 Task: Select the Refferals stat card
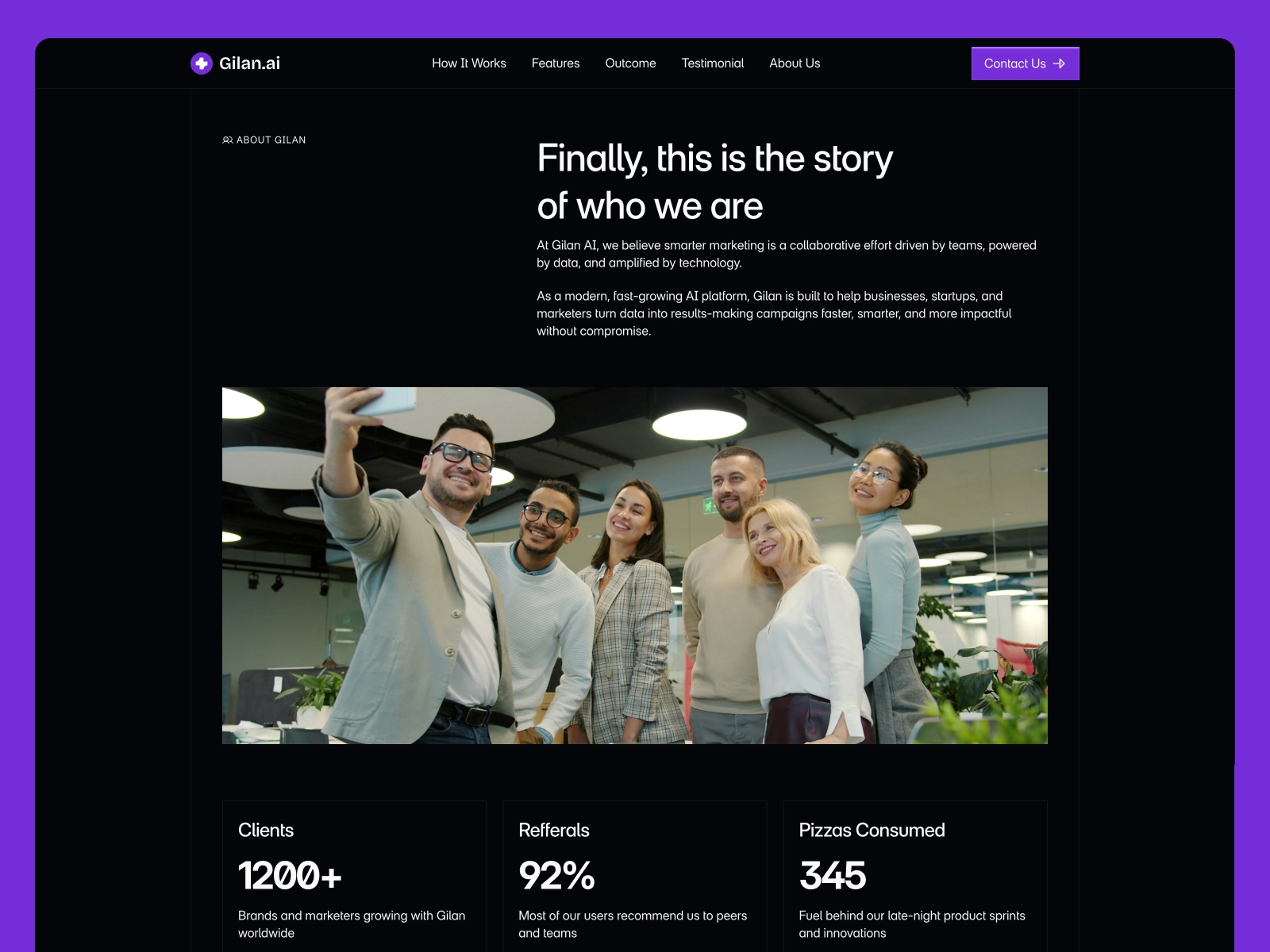pyautogui.click(x=635, y=876)
